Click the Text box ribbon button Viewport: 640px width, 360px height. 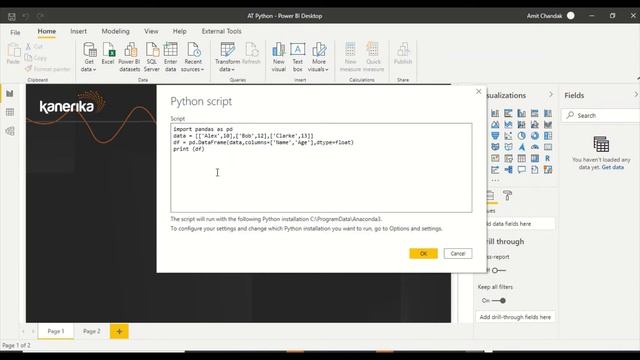click(298, 58)
